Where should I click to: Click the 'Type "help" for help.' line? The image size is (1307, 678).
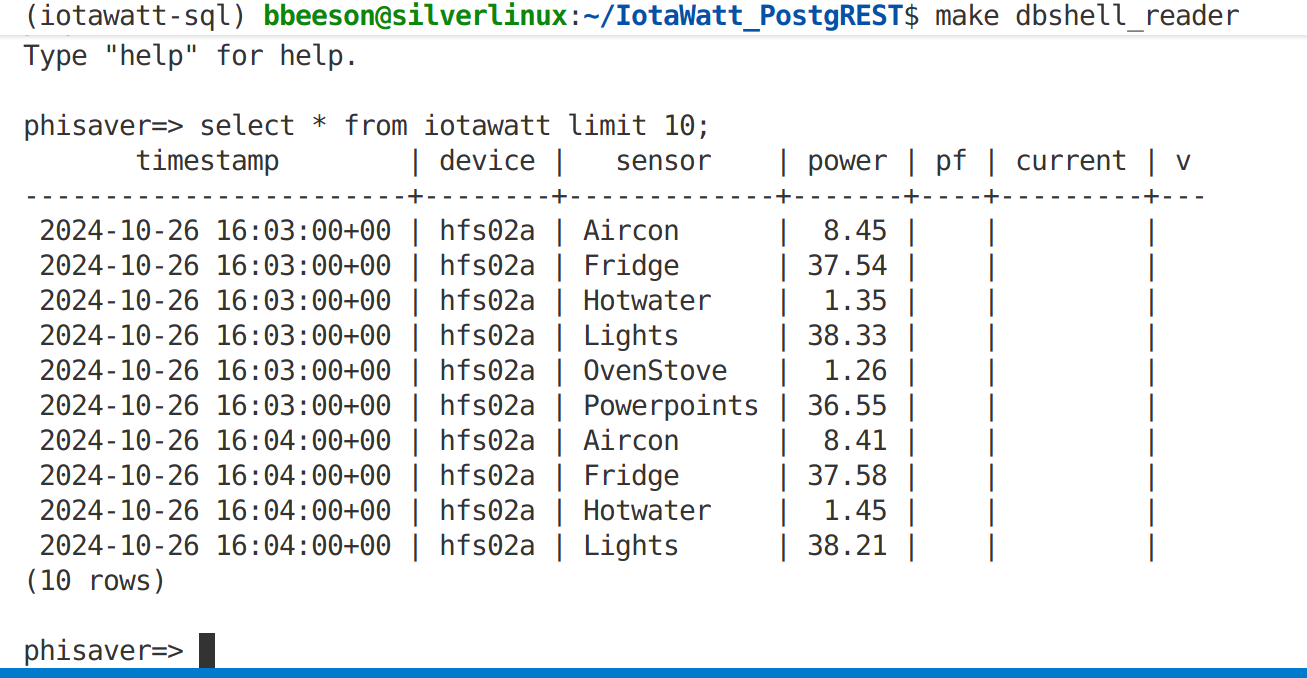click(x=190, y=56)
